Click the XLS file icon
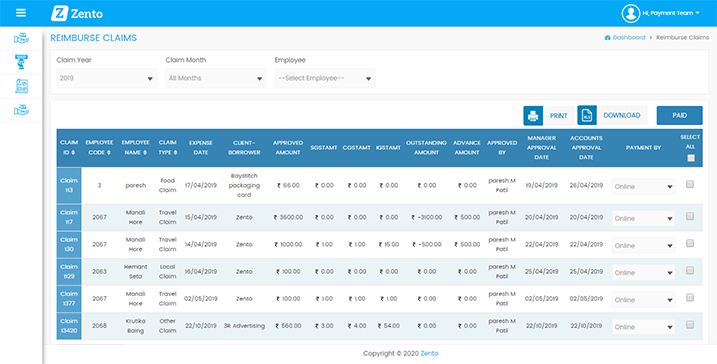 pos(587,115)
